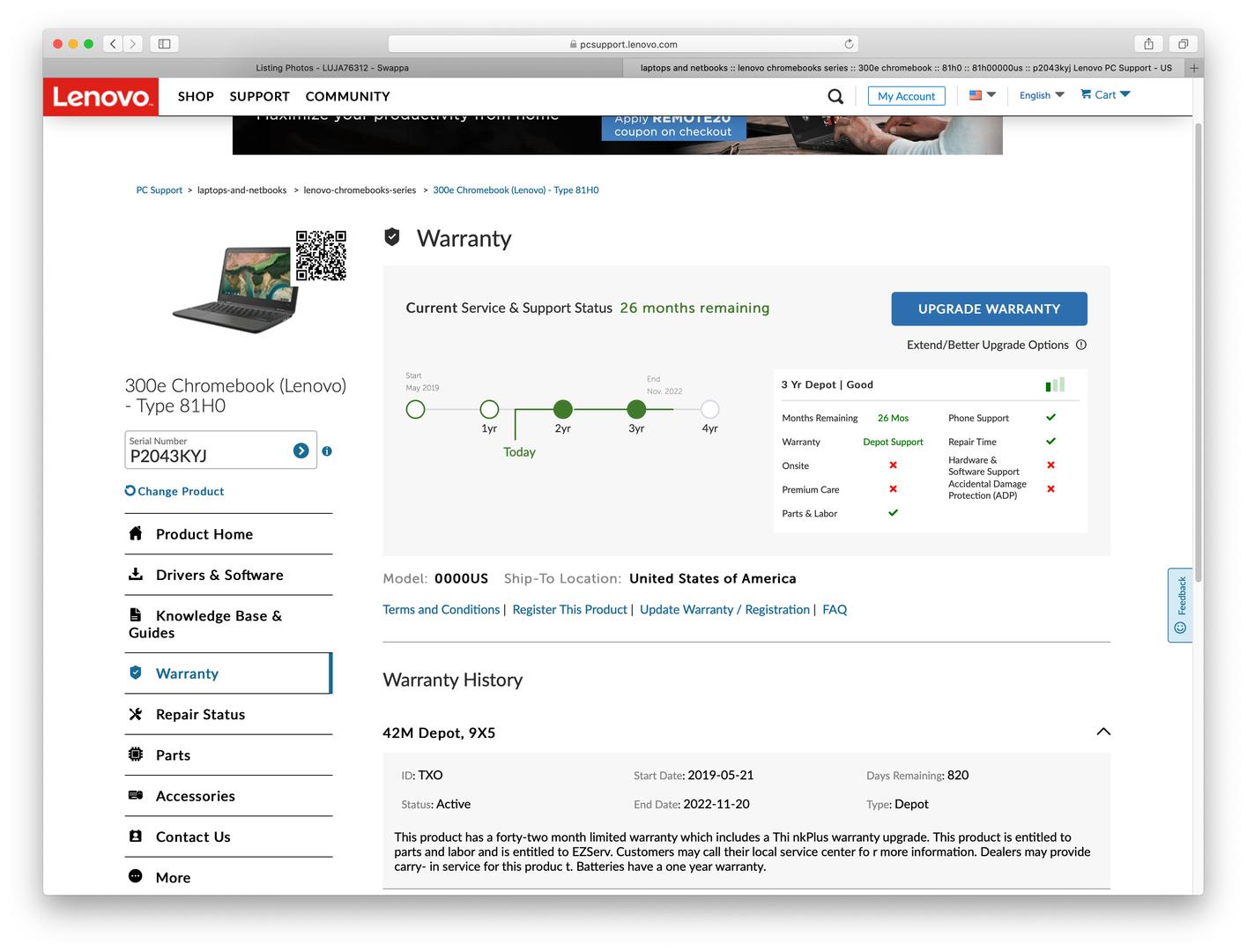This screenshot has height=952, width=1247.
Task: Click the Change Product link
Action: coord(174,491)
